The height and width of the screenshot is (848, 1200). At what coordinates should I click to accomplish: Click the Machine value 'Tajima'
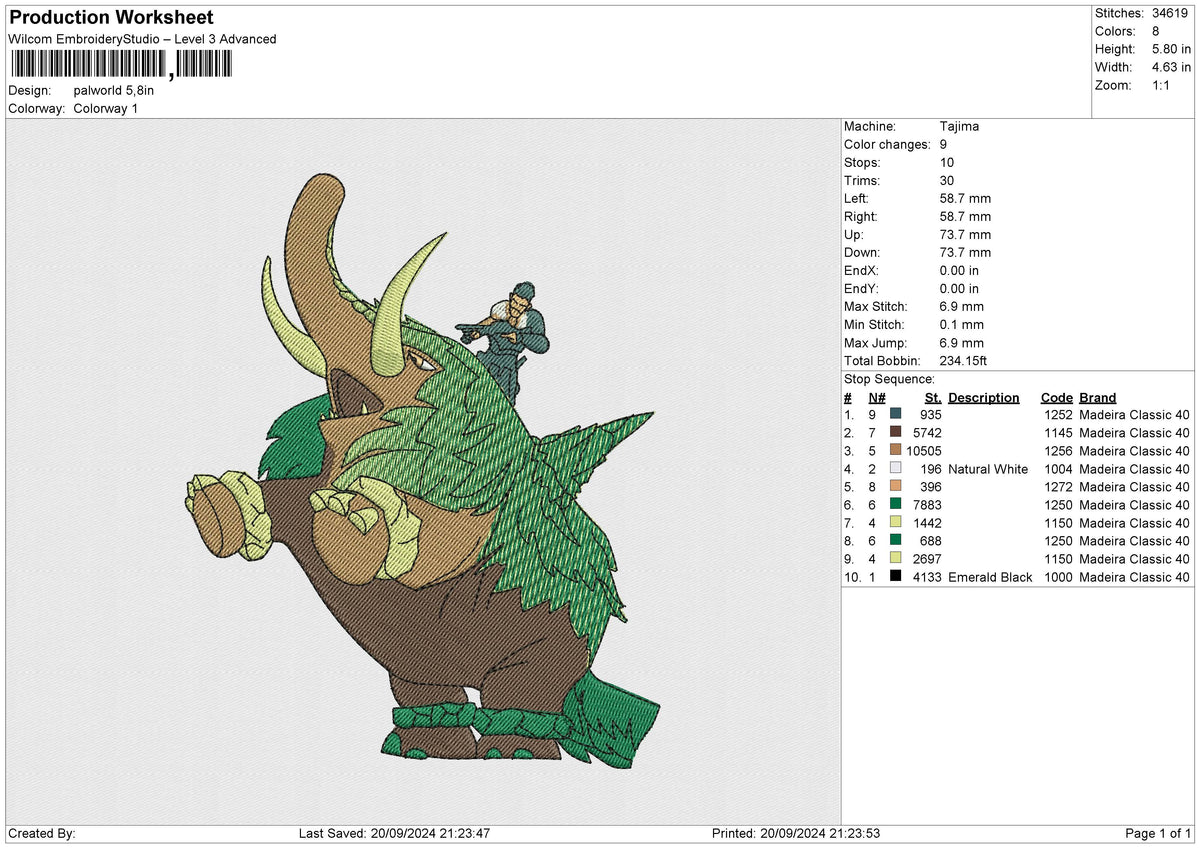point(960,127)
